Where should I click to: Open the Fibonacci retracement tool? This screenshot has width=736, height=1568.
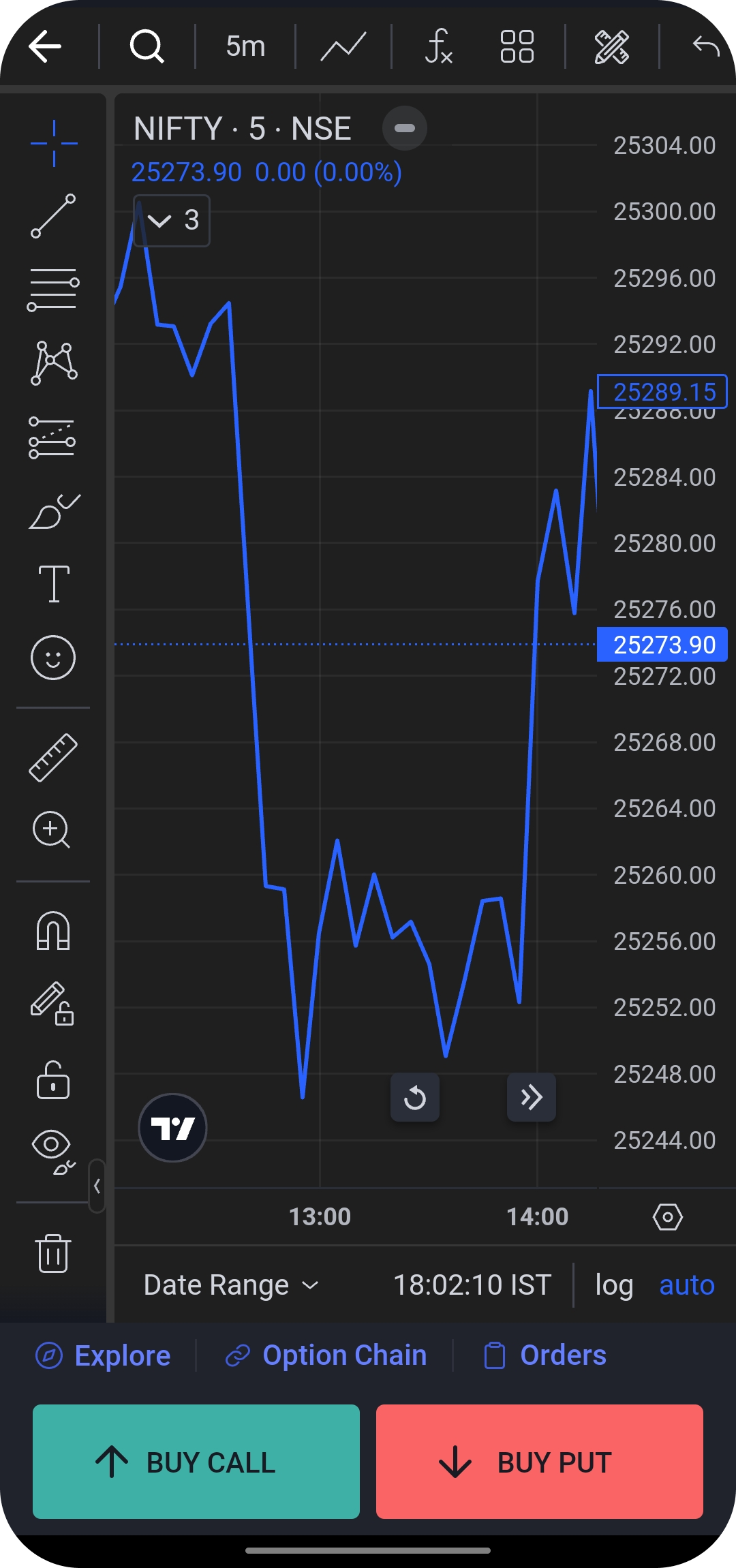coord(53,290)
